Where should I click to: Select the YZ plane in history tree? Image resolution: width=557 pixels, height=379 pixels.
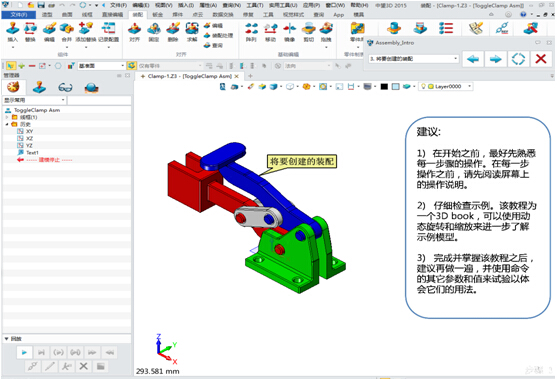tap(29, 146)
